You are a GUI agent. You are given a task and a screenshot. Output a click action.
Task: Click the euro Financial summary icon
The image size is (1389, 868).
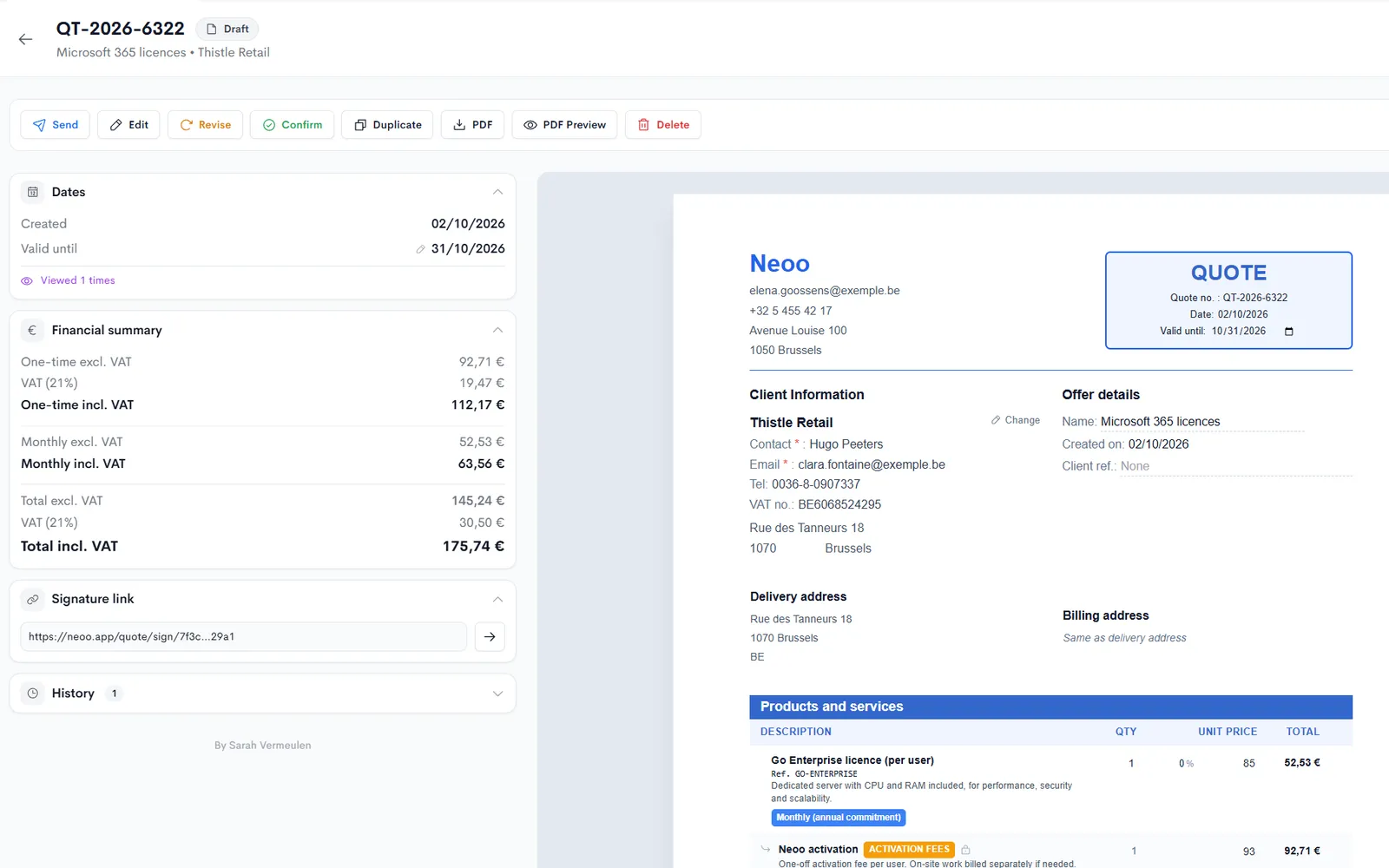(x=32, y=330)
